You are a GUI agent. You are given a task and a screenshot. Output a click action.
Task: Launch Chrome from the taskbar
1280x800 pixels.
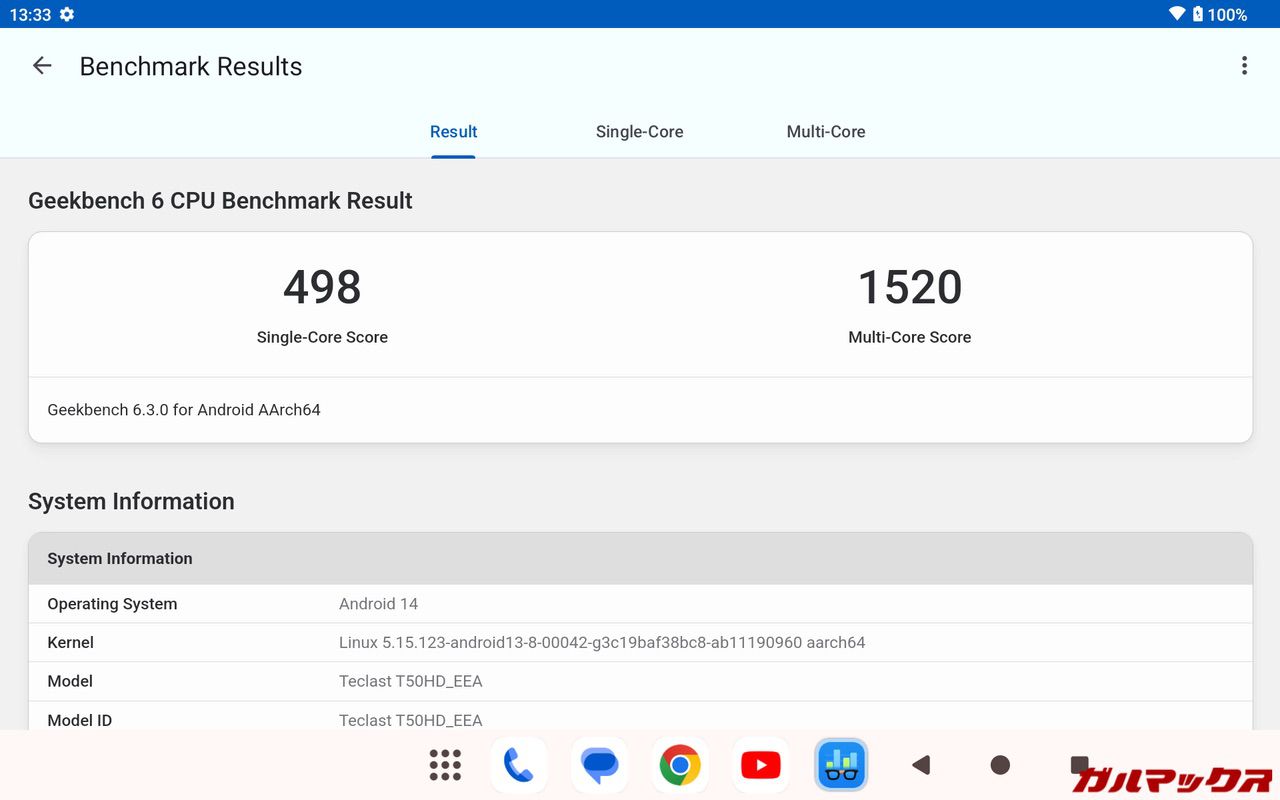[680, 765]
